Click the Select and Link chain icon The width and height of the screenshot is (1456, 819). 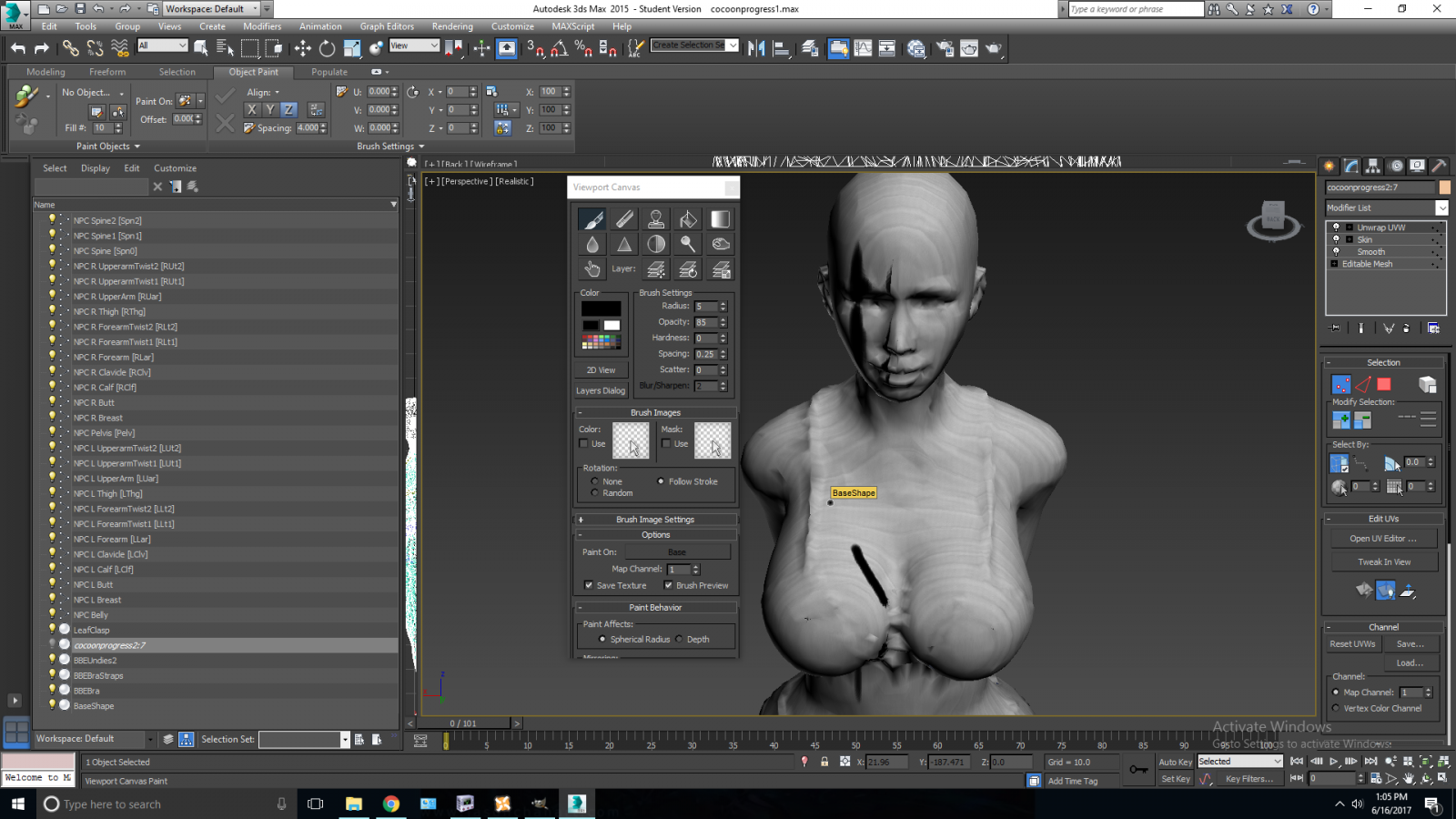(x=70, y=48)
